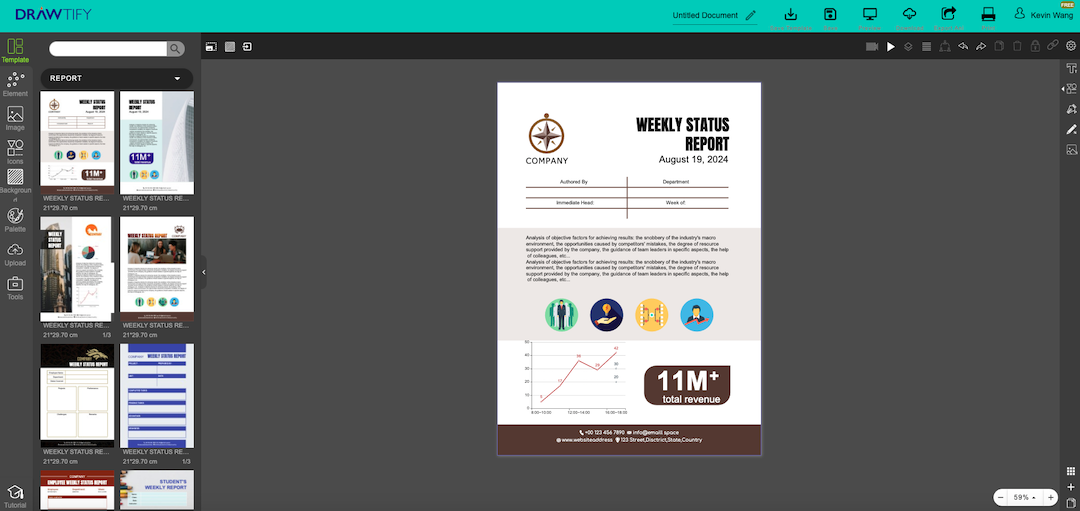Image resolution: width=1080 pixels, height=511 pixels.
Task: Click the 11M+ total revenue badge
Action: [x=687, y=386]
